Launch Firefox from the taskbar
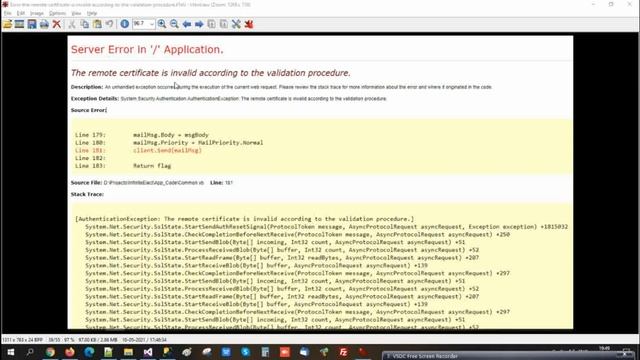640x360 pixels. pyautogui.click(x=70, y=352)
